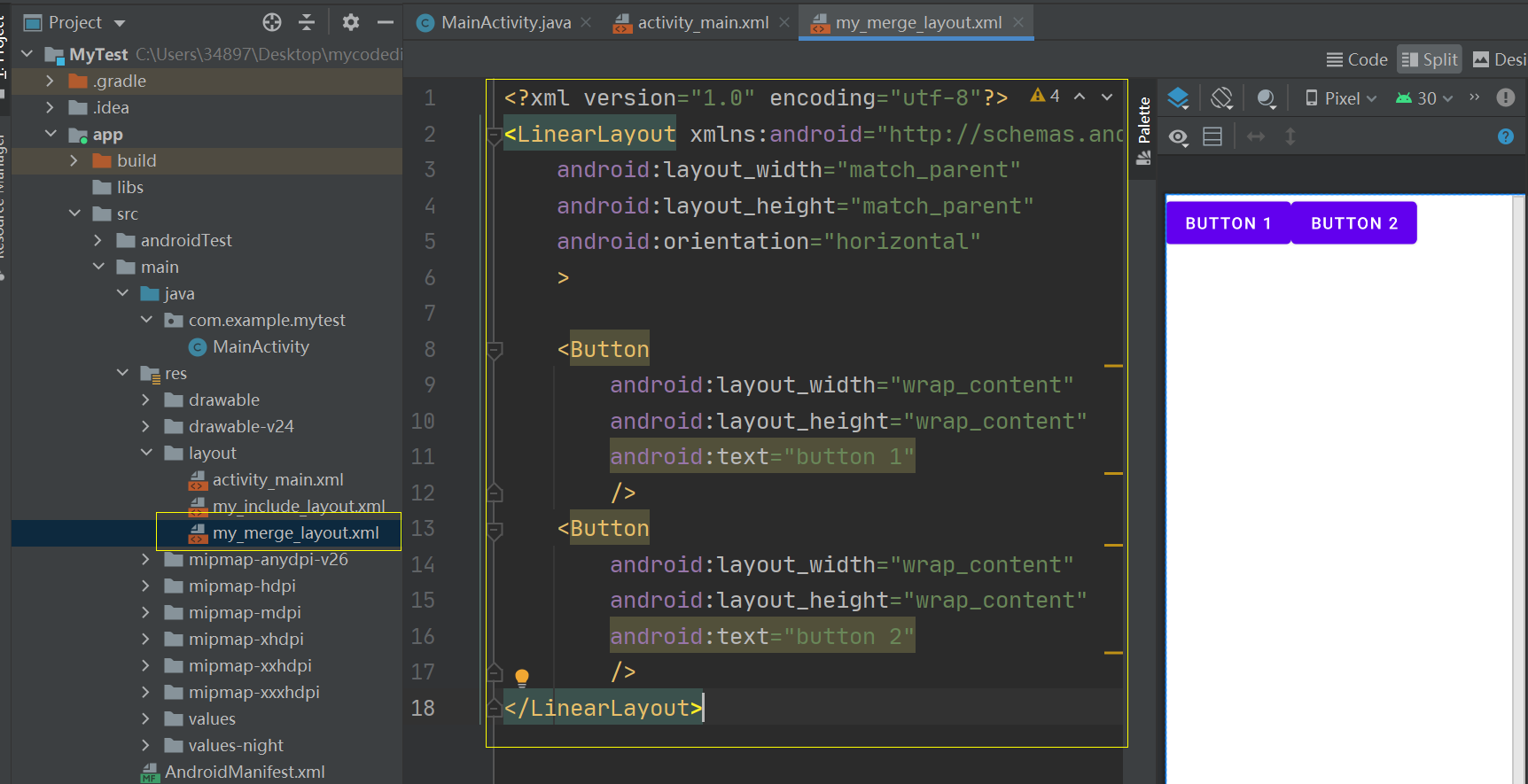Fold the first Button tag at line 8
Viewport: 1528px width, 784px height.
pos(495,350)
